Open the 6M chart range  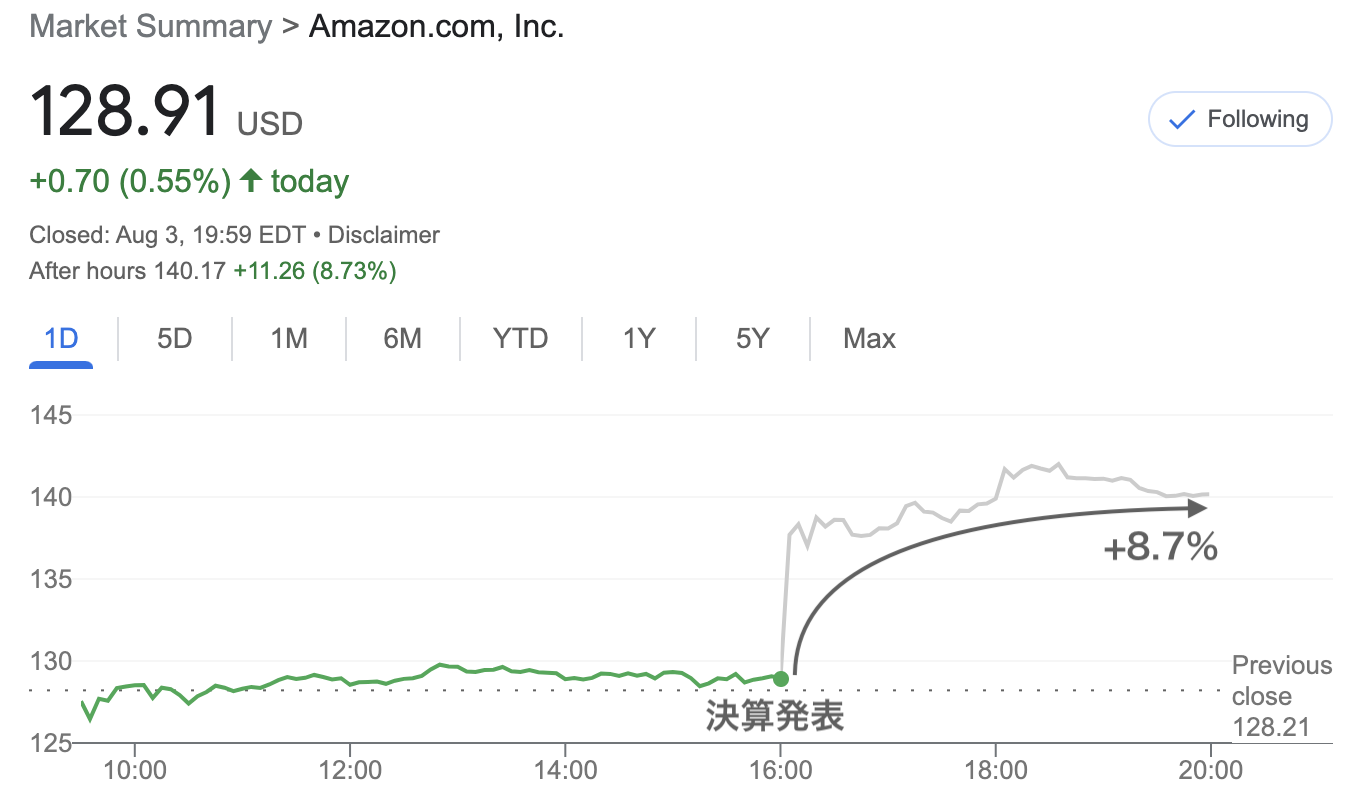[x=402, y=339]
